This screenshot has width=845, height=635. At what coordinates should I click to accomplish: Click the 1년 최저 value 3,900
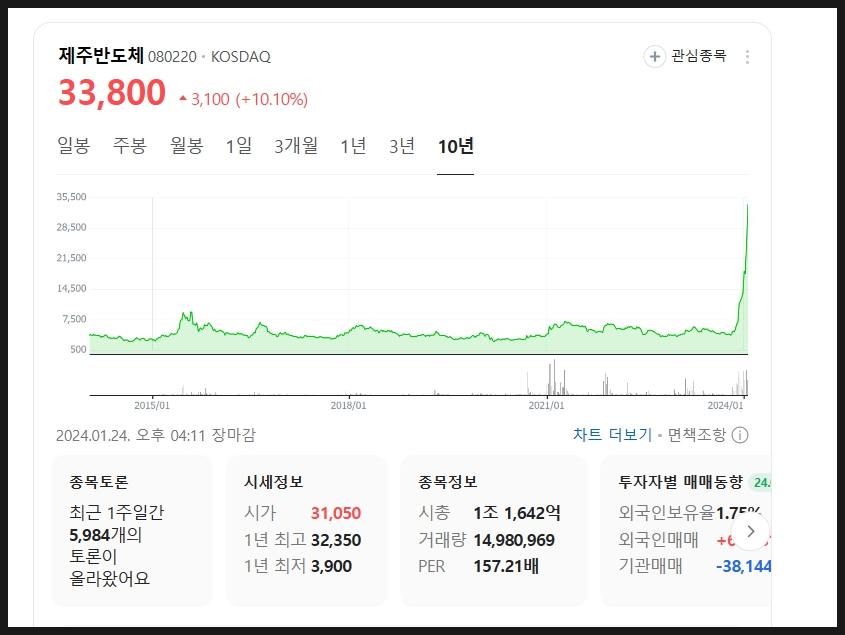[x=331, y=567]
